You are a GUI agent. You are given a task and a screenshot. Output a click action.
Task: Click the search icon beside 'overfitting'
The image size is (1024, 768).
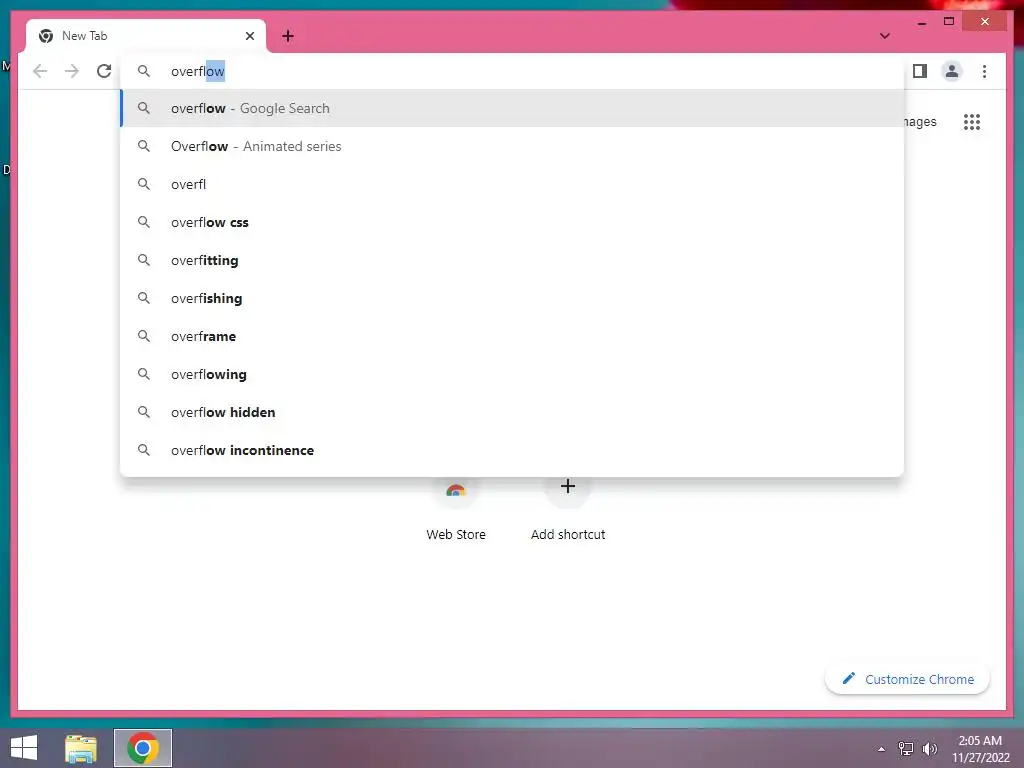point(144,260)
